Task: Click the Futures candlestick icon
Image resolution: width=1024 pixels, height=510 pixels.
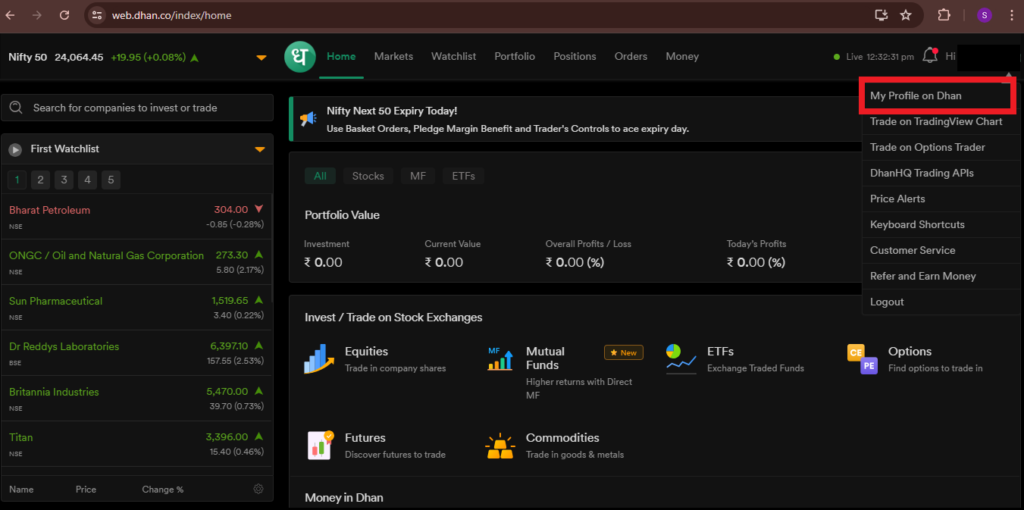Action: point(320,445)
